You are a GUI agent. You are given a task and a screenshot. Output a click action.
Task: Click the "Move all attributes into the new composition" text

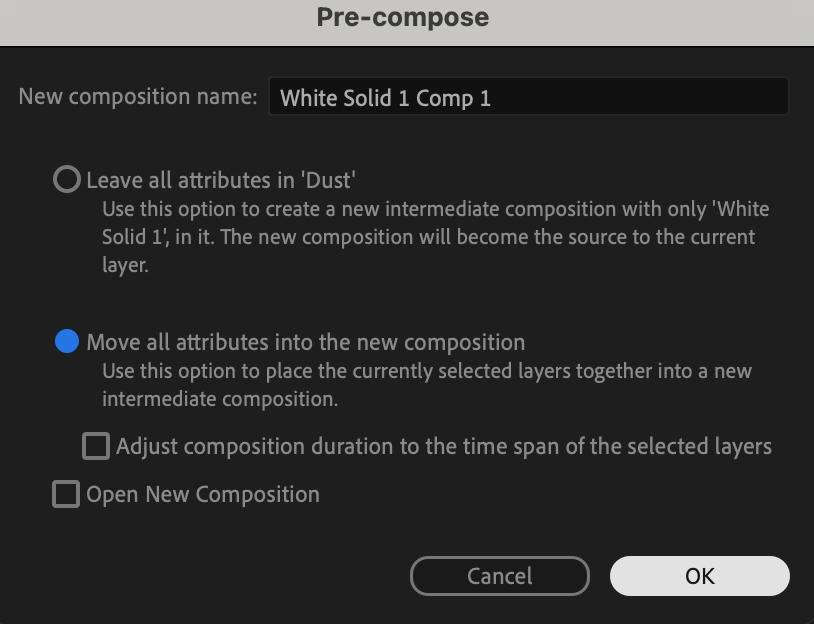tap(305, 342)
